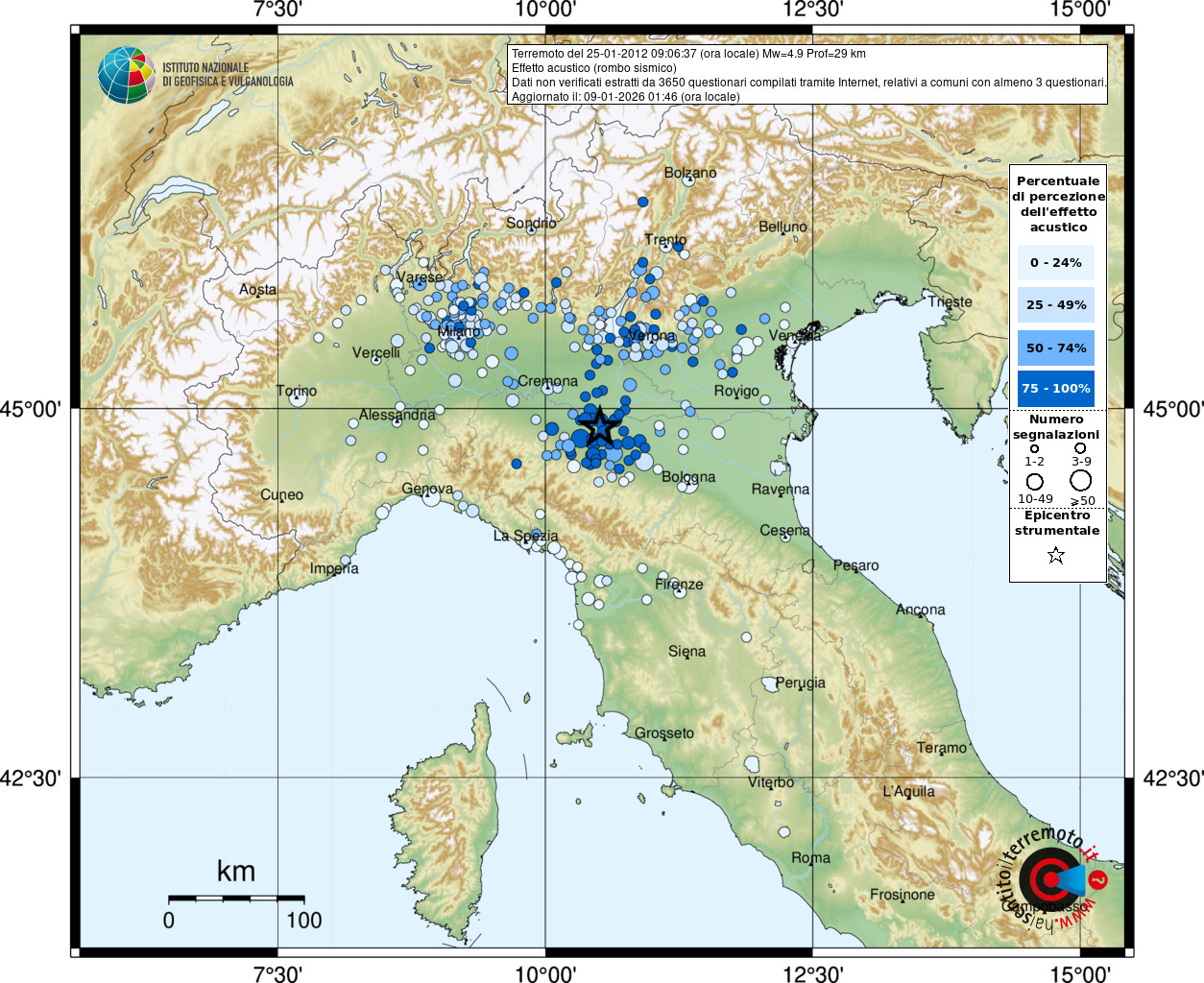Viewport: 1204px width, 983px height.
Task: Select the 75 - 100% legend swatch
Action: 1056,389
